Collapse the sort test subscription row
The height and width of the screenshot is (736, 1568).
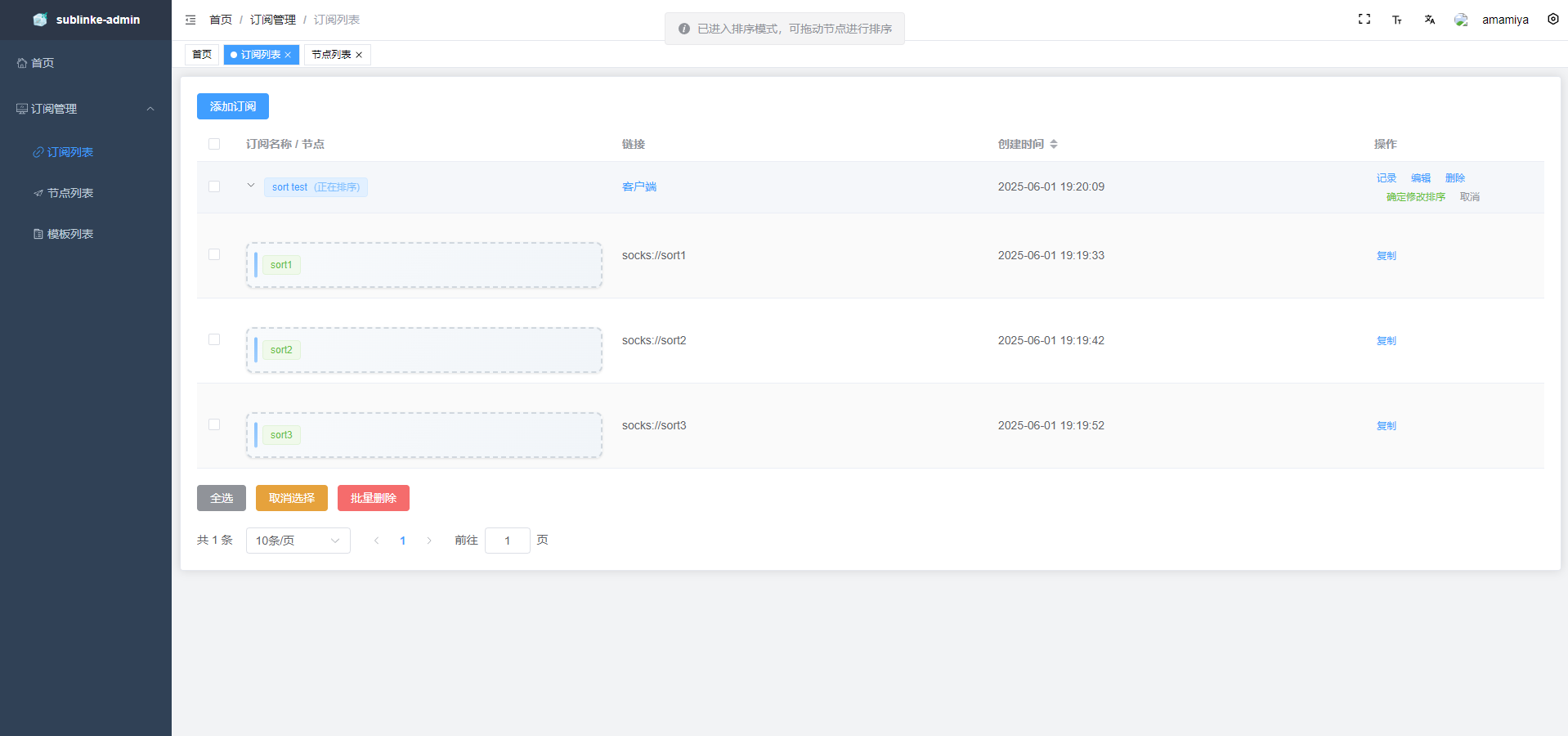point(251,186)
